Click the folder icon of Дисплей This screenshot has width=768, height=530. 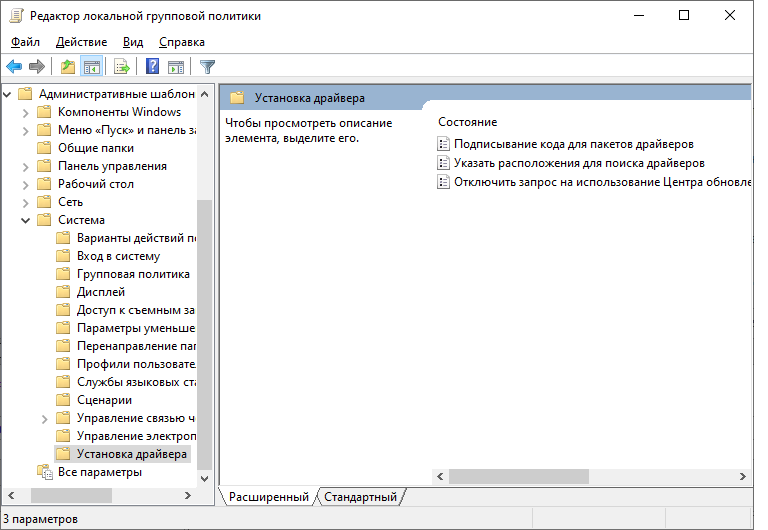[x=63, y=292]
